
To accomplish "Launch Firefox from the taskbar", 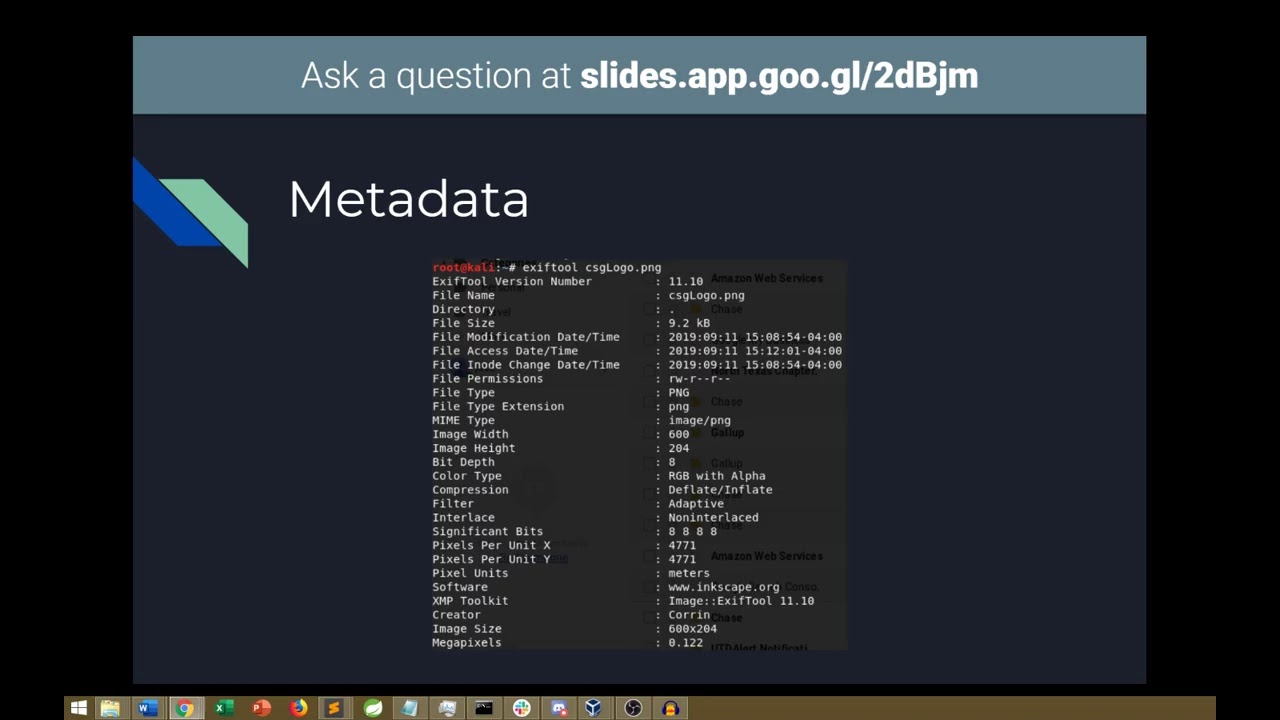I will (298, 708).
